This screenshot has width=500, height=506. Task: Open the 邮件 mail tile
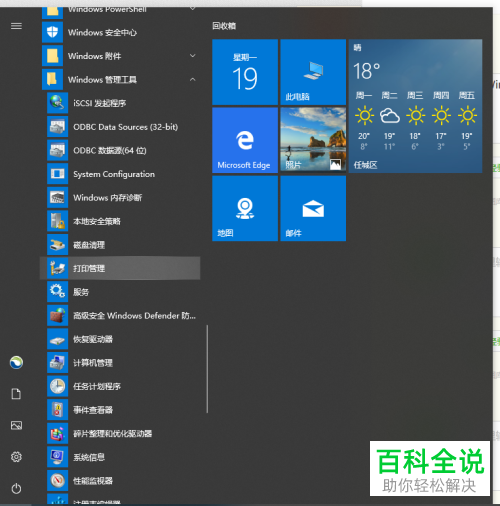click(313, 208)
